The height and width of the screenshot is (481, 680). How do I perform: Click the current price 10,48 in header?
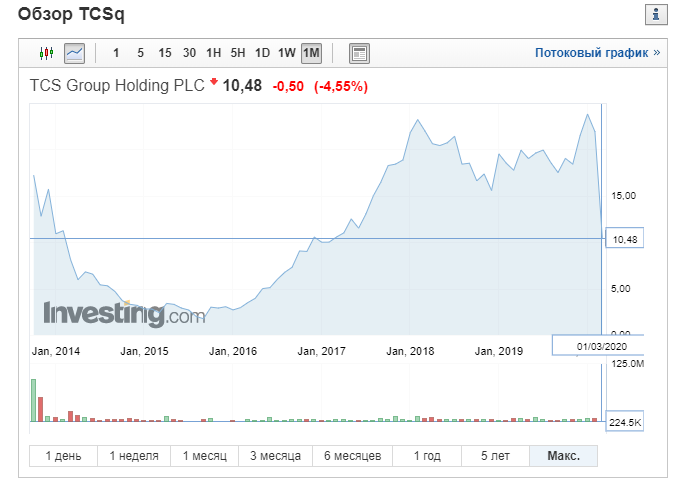(242, 85)
